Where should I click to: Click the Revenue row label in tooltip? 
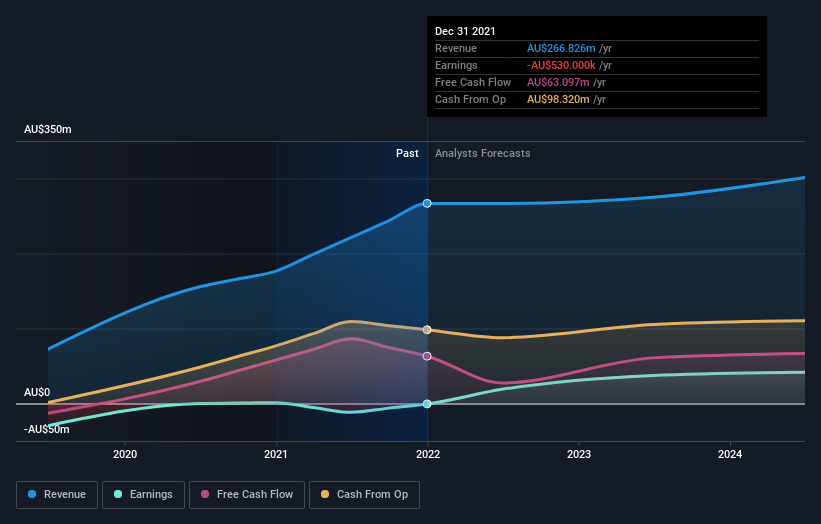(x=456, y=48)
